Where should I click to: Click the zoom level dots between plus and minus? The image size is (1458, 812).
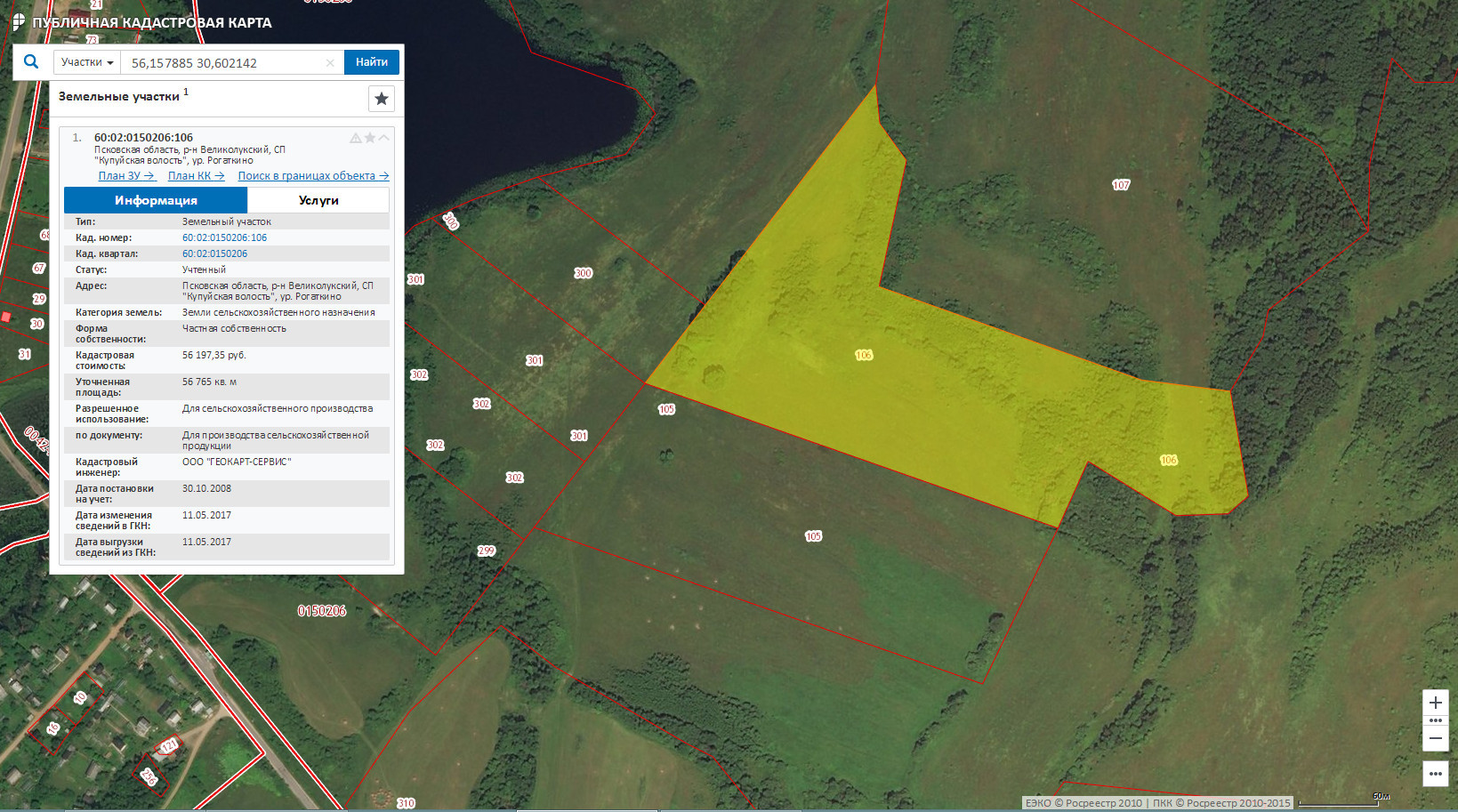1435,720
